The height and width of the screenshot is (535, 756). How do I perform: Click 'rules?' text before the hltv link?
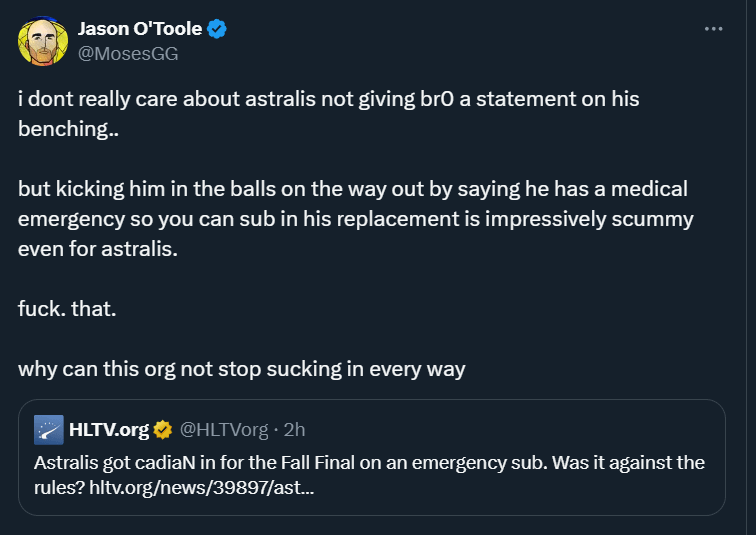(59, 488)
